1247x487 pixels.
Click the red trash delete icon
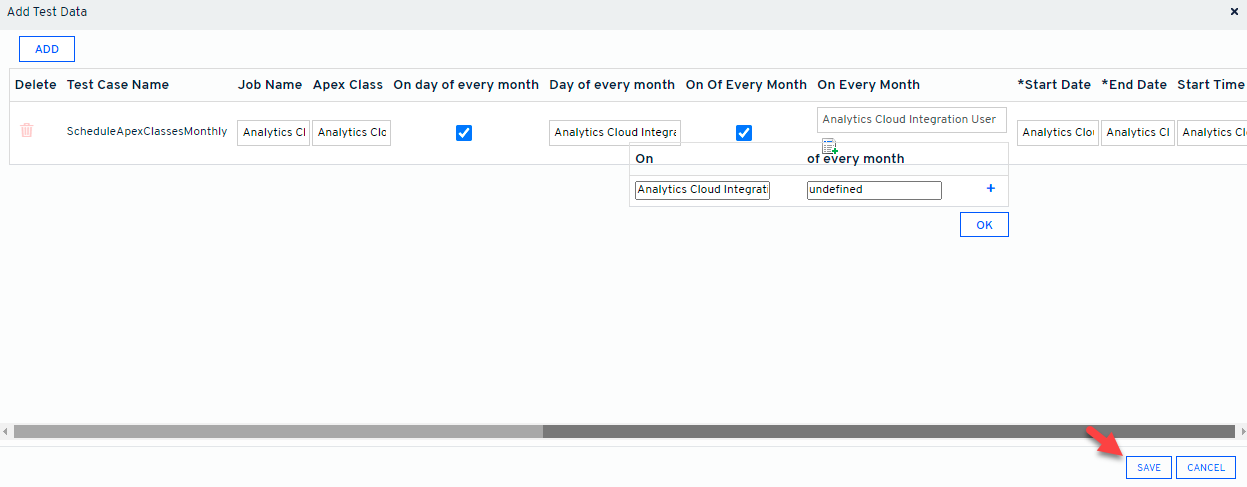tap(27, 131)
